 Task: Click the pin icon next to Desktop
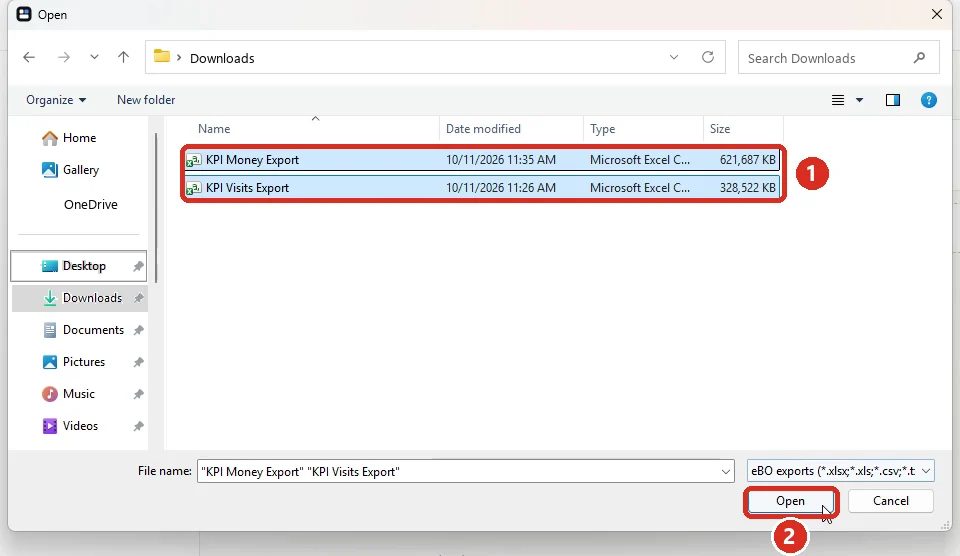pos(138,266)
